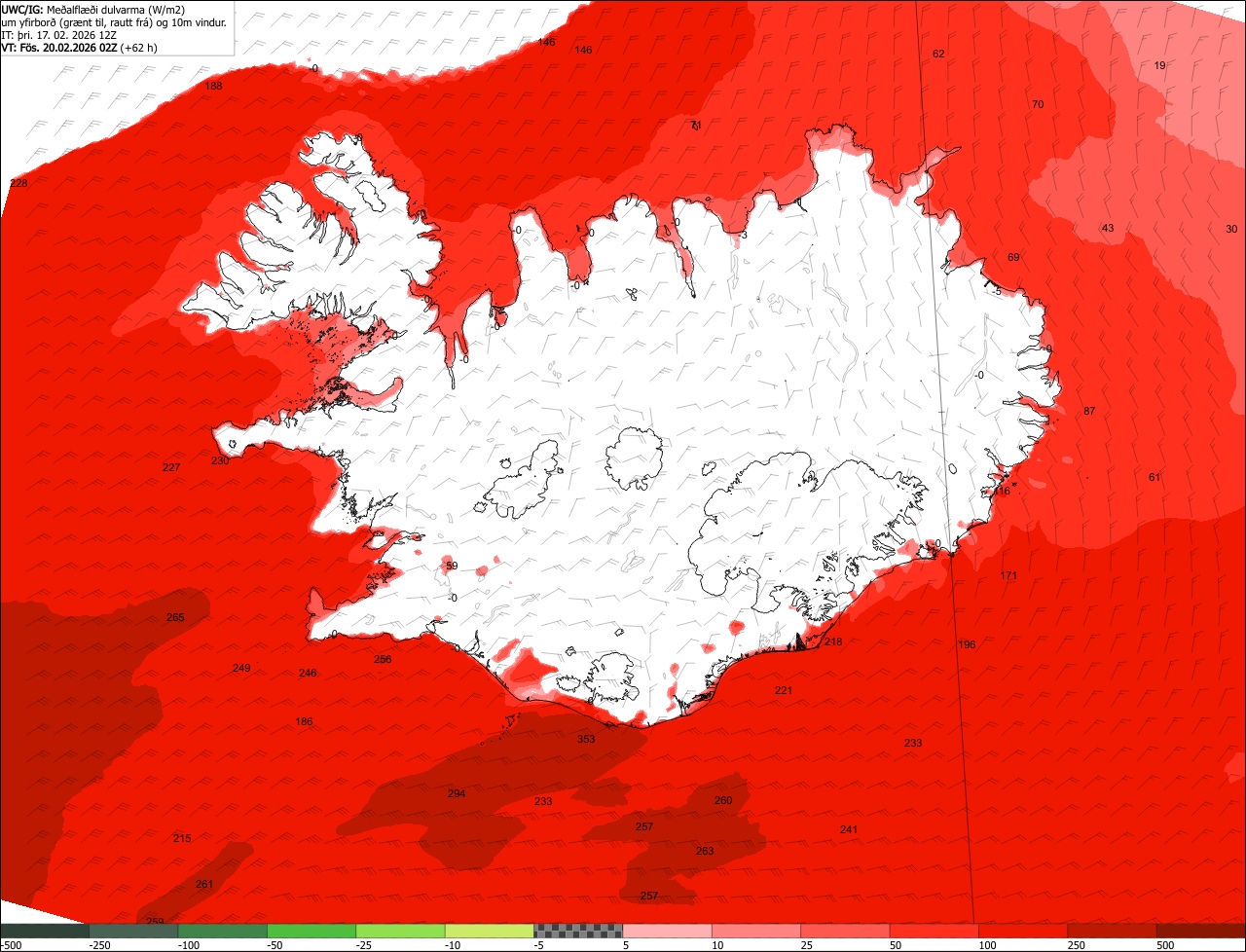Select the map value 227

point(171,467)
